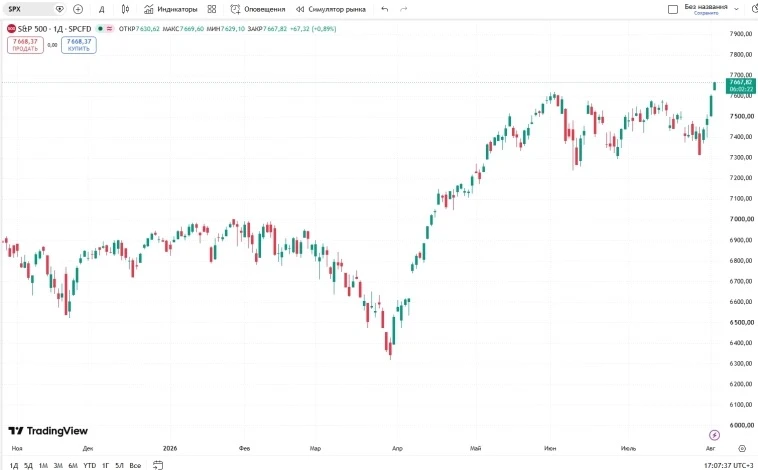Click the ПРОДАТЬ sell button

point(25,45)
